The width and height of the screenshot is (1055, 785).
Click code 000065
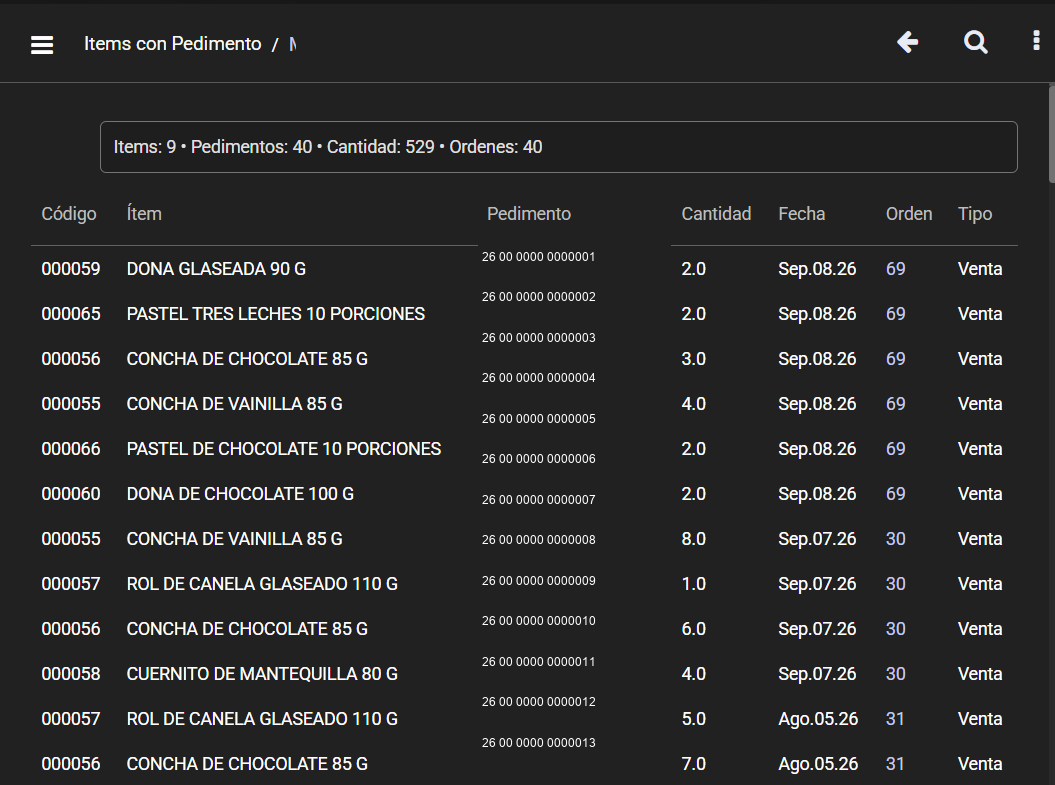[x=71, y=314]
